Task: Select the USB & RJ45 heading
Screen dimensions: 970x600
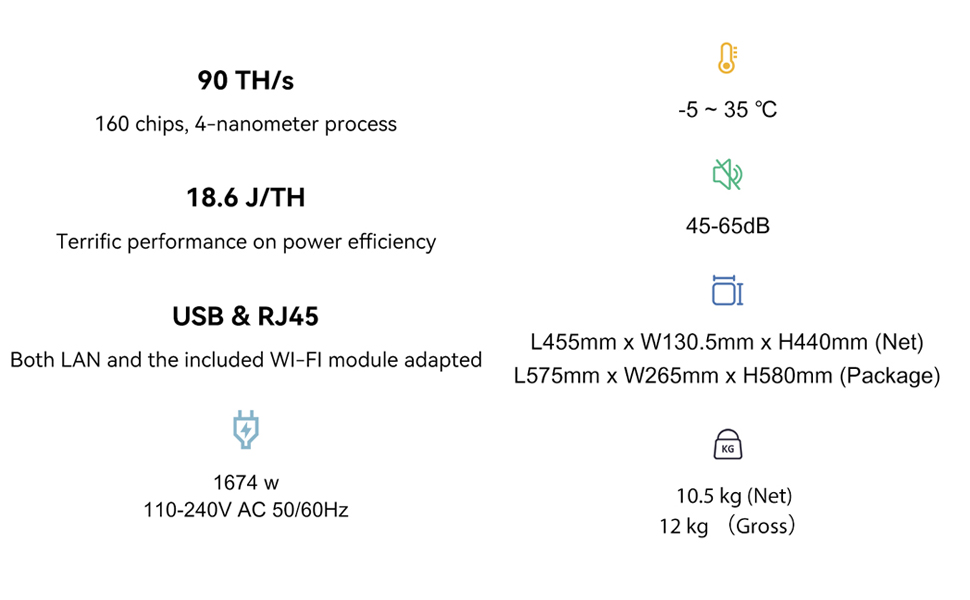Action: [246, 317]
